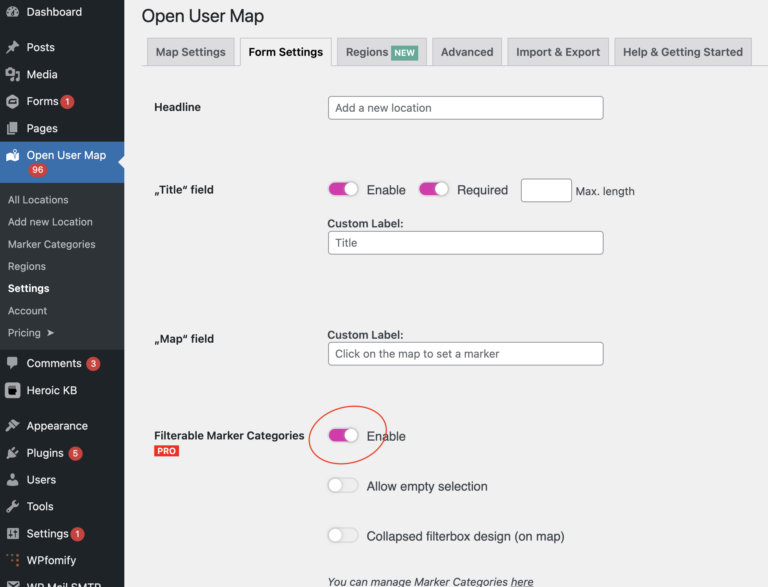Click the Headline input field
Image resolution: width=768 pixels, height=587 pixels.
point(465,108)
